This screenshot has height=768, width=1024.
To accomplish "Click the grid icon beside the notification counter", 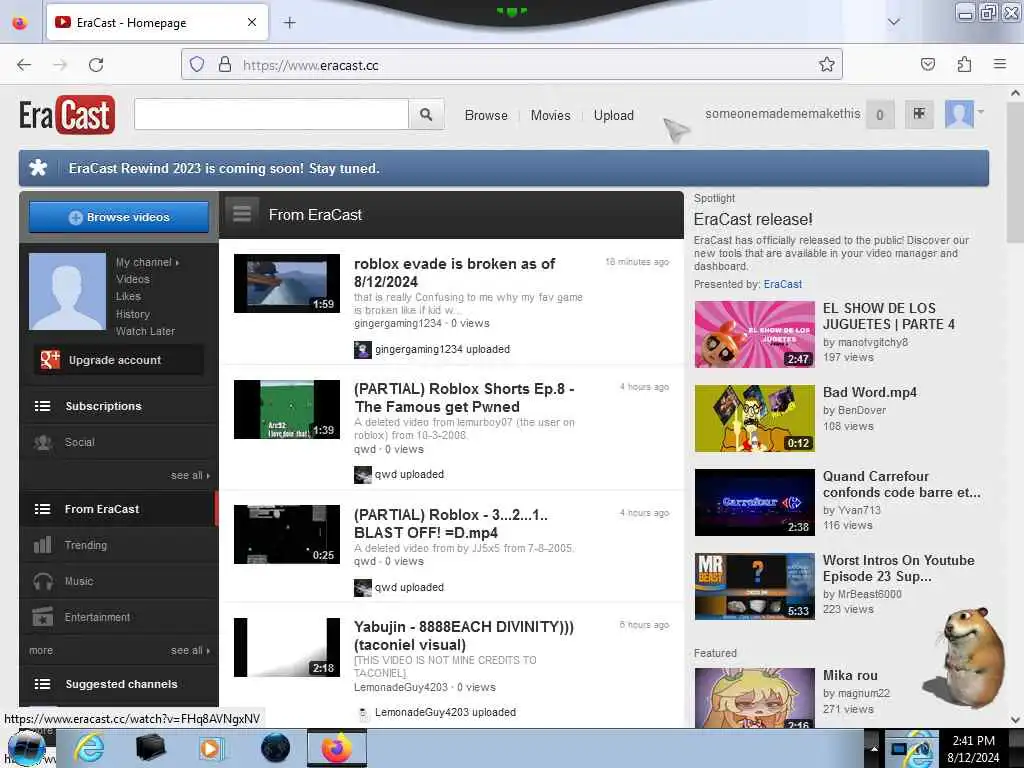I will click(919, 114).
